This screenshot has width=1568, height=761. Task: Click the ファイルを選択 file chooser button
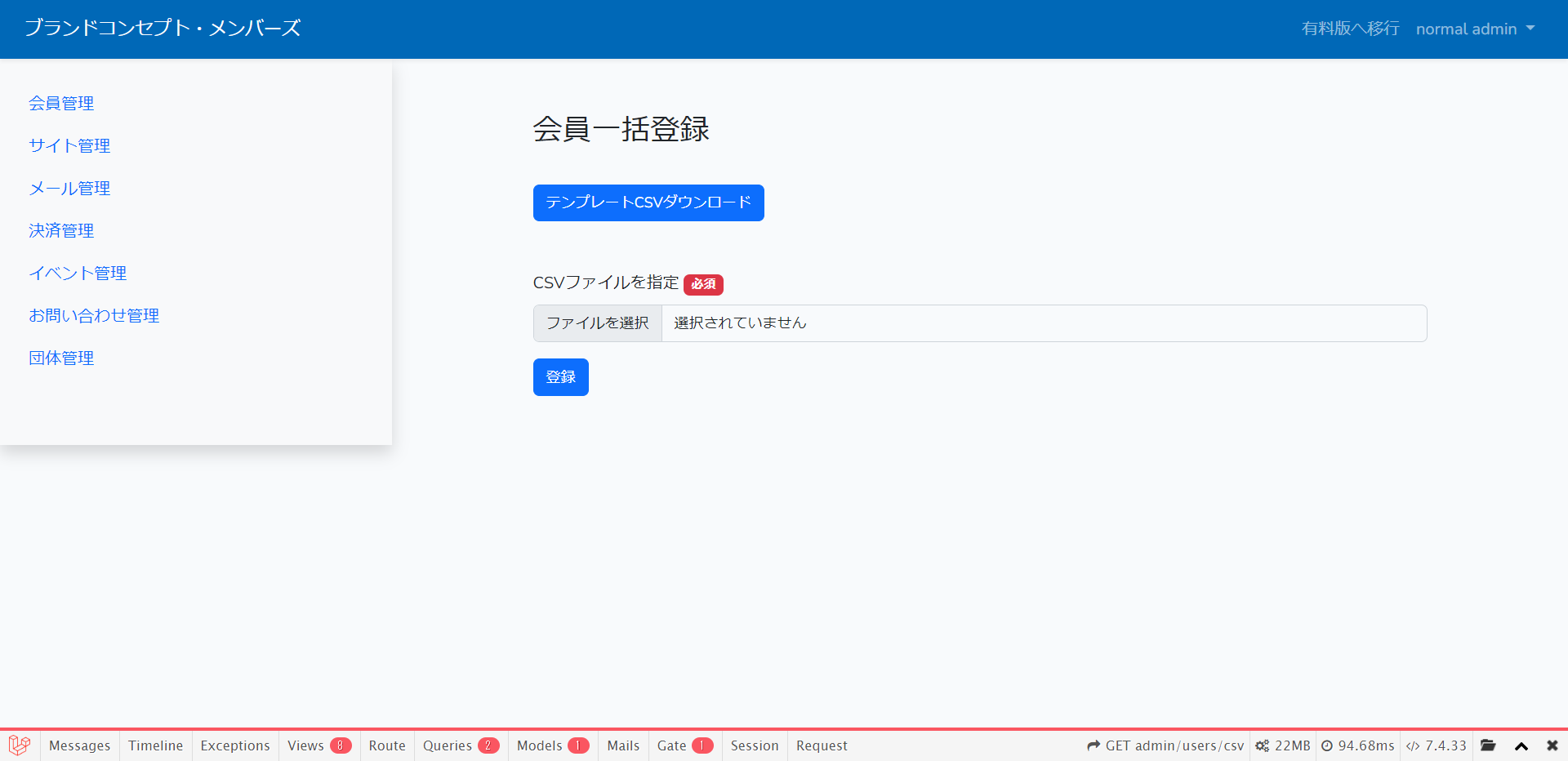pos(598,323)
